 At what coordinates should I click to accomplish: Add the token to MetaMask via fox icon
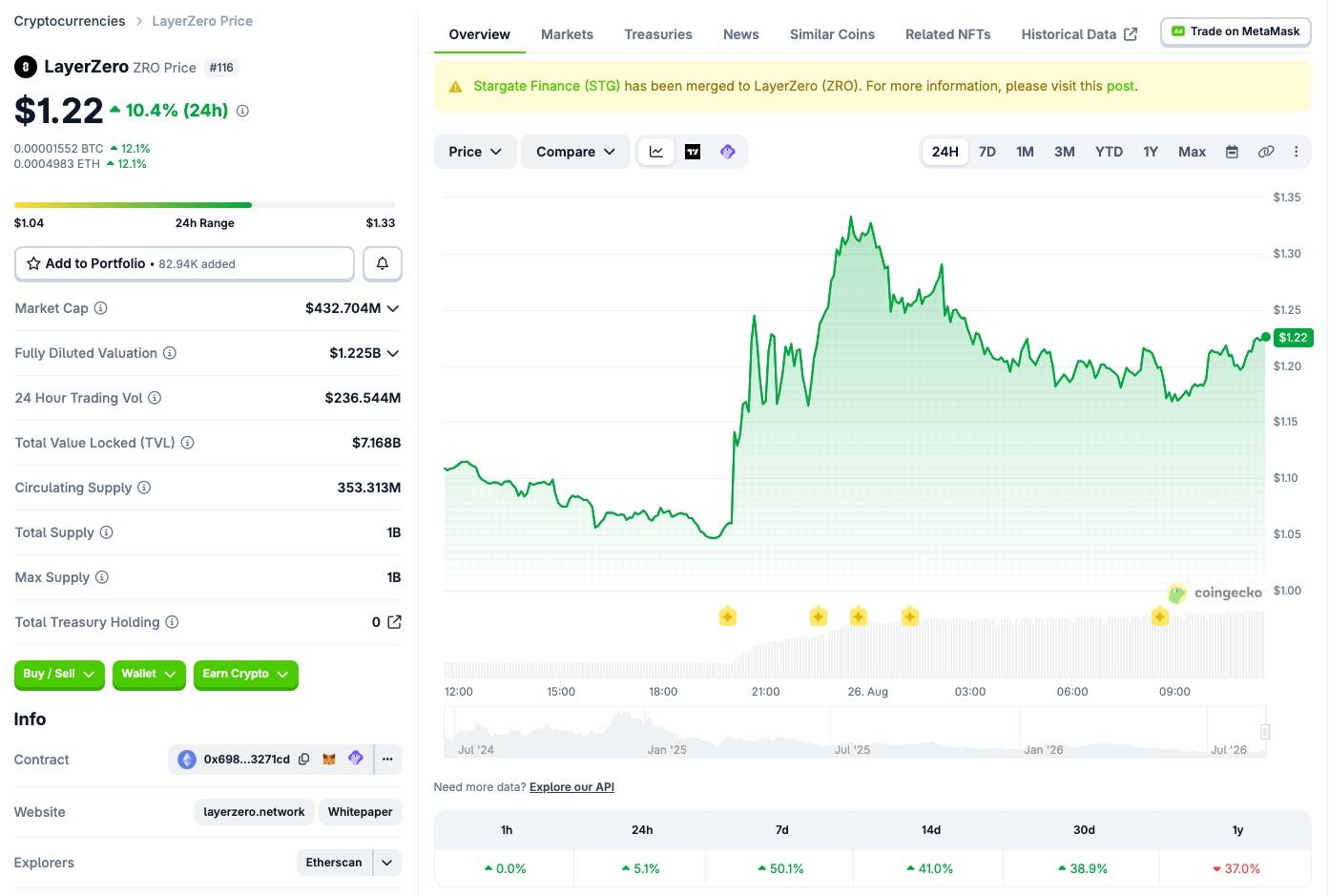coord(329,760)
